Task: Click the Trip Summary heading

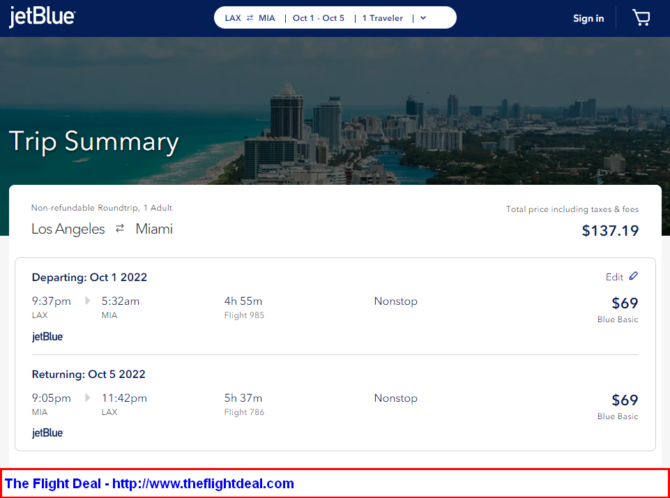Action: (94, 141)
